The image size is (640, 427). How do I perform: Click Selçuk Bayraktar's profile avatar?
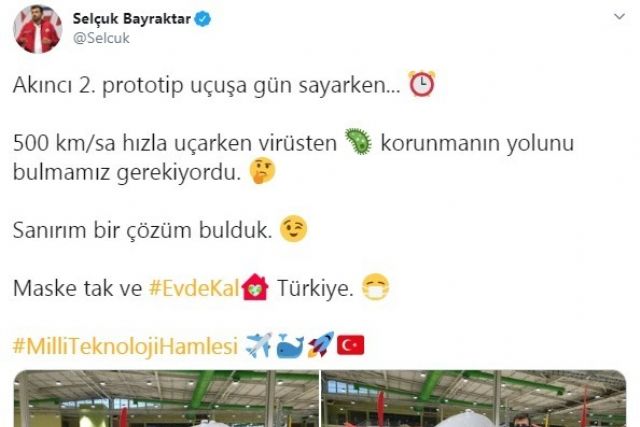tap(38, 29)
